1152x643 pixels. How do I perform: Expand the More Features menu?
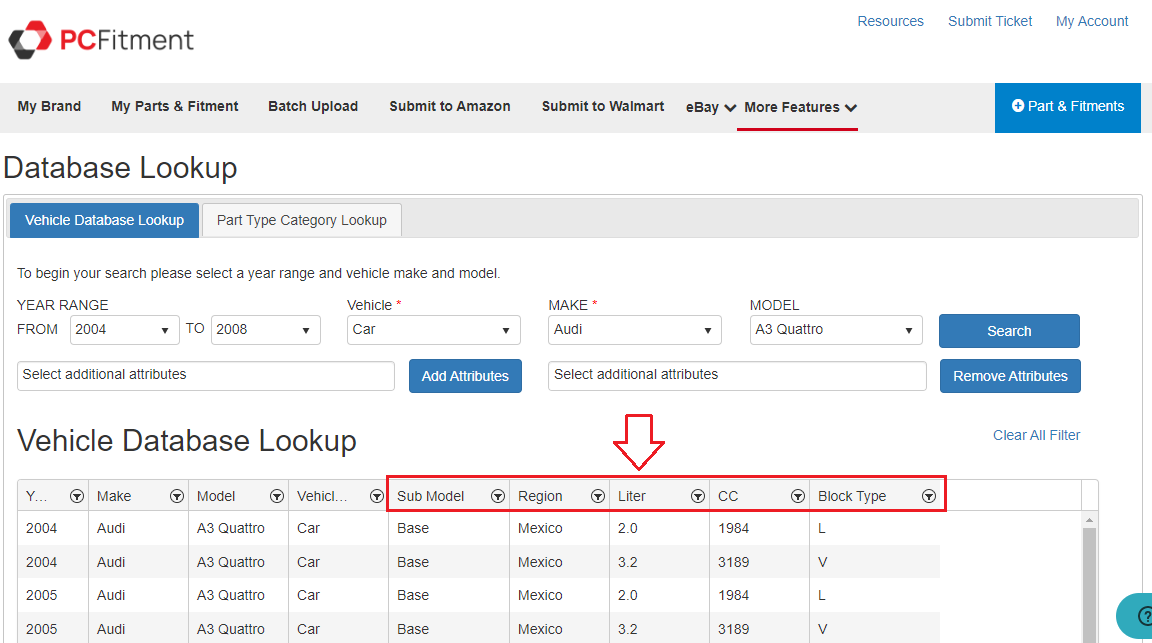pyautogui.click(x=800, y=107)
